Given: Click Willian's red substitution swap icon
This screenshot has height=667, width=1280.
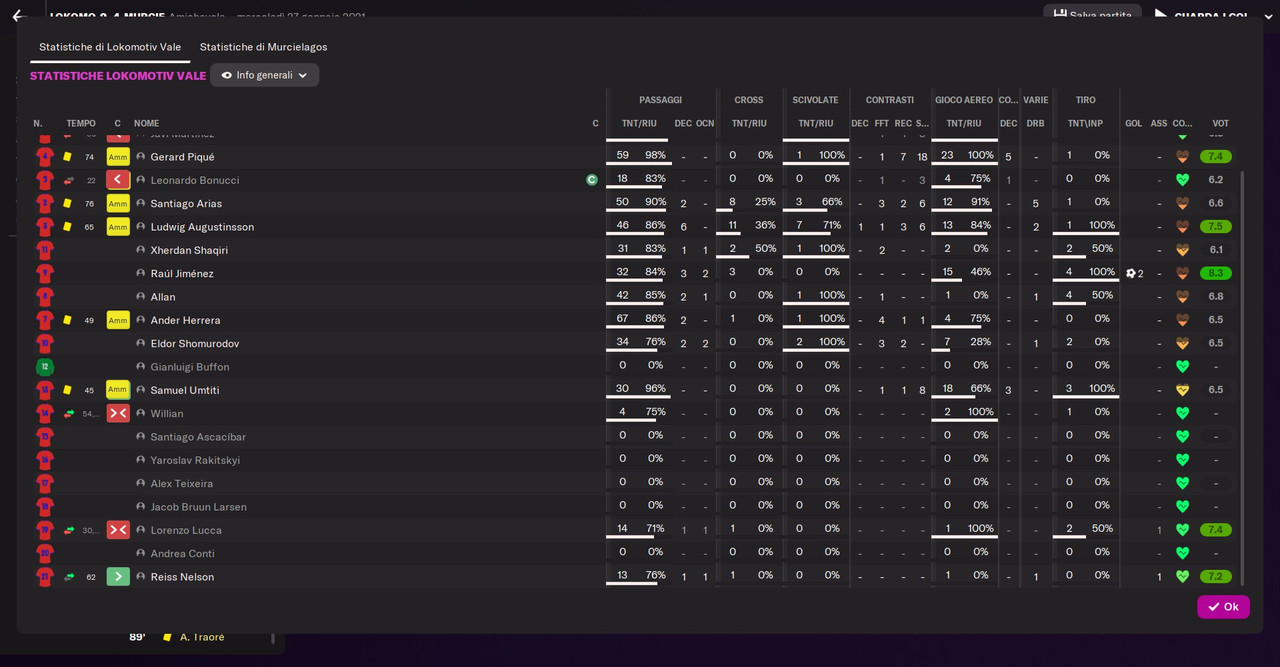Looking at the screenshot, I should 118,413.
